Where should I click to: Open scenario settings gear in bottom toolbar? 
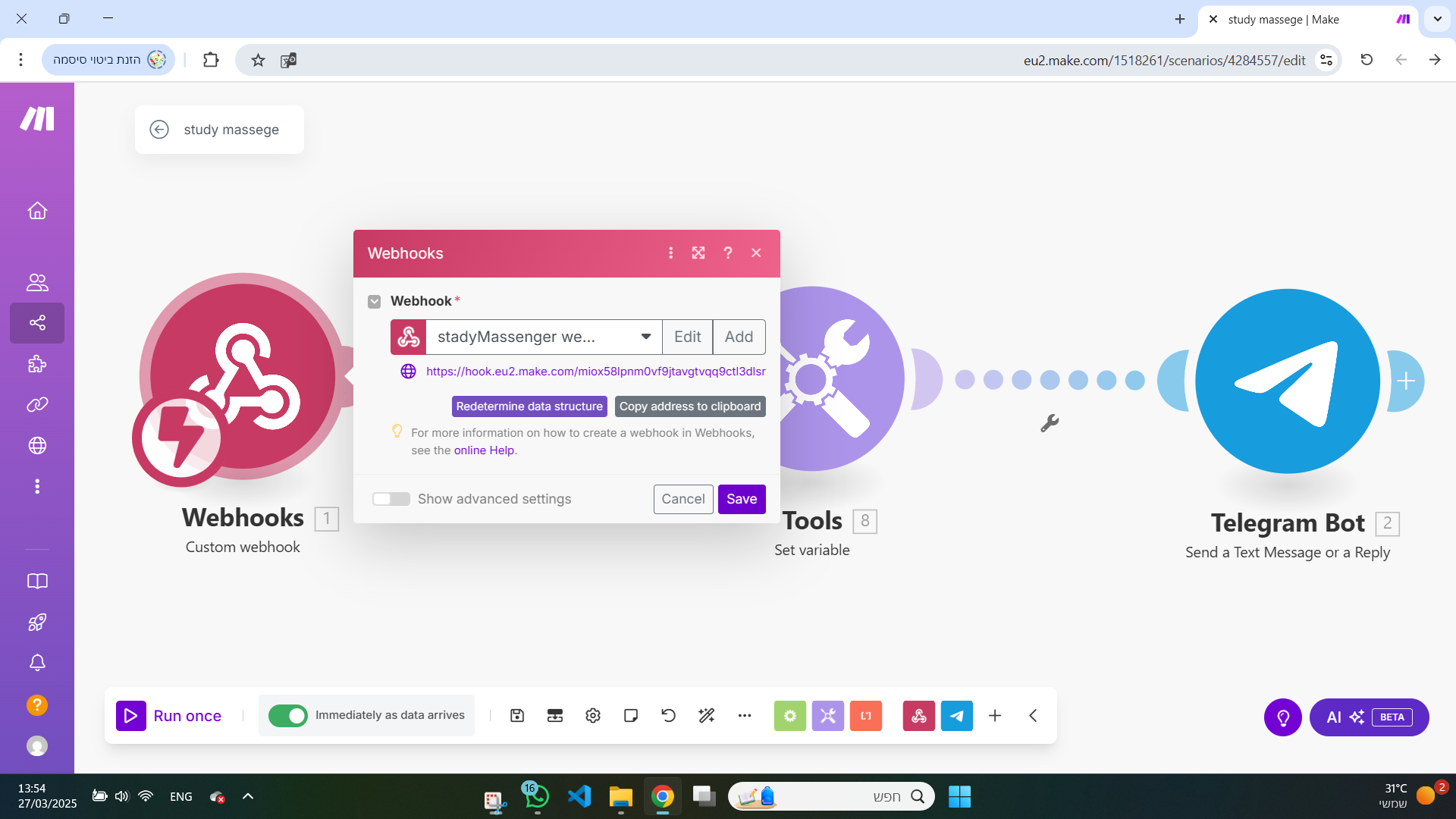pos(593,715)
